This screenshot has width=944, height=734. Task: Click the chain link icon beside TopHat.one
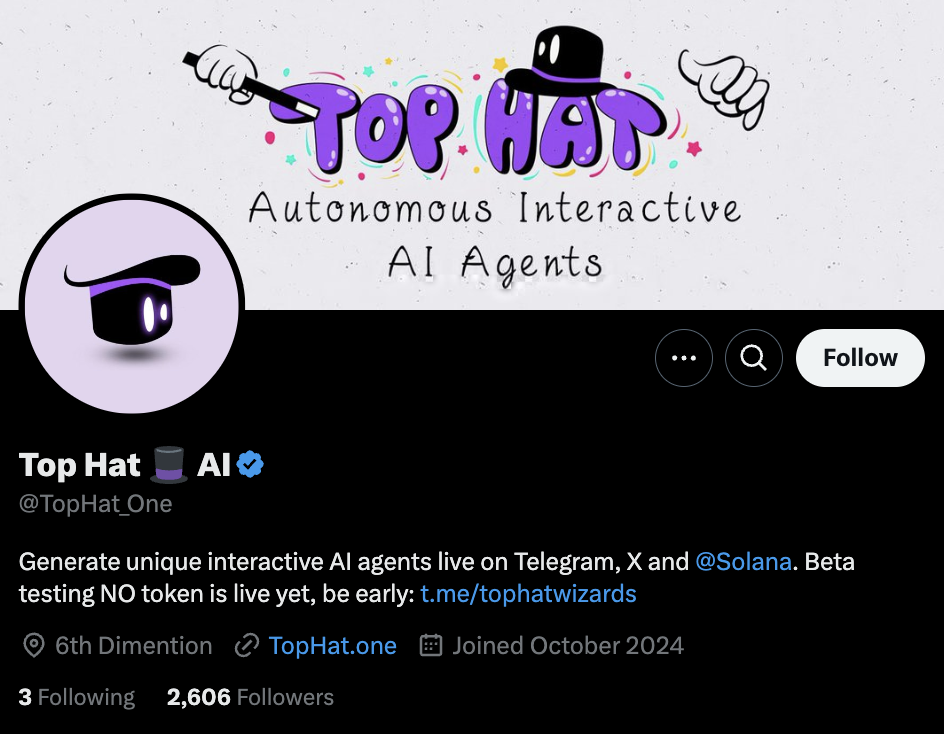point(247,645)
